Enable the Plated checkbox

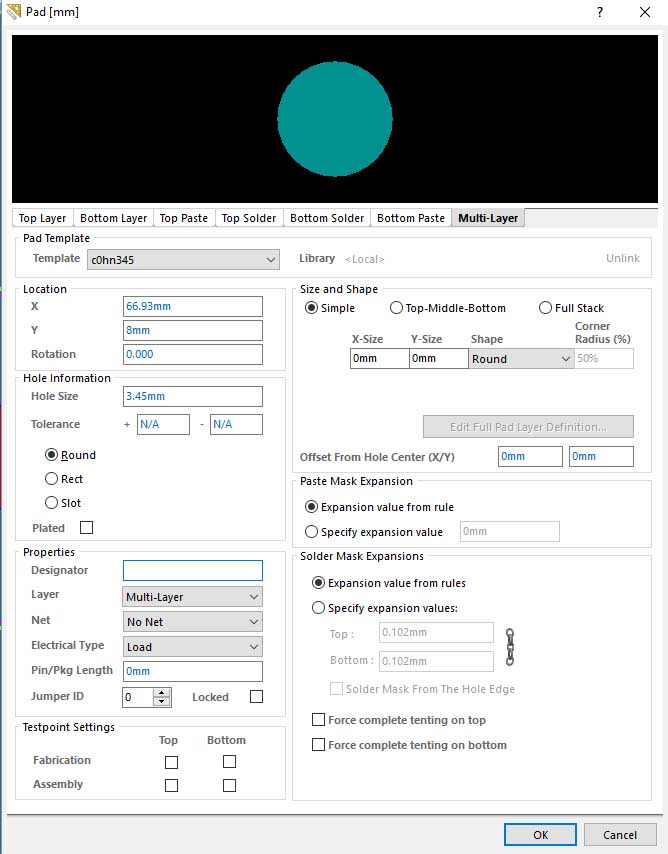coord(86,528)
